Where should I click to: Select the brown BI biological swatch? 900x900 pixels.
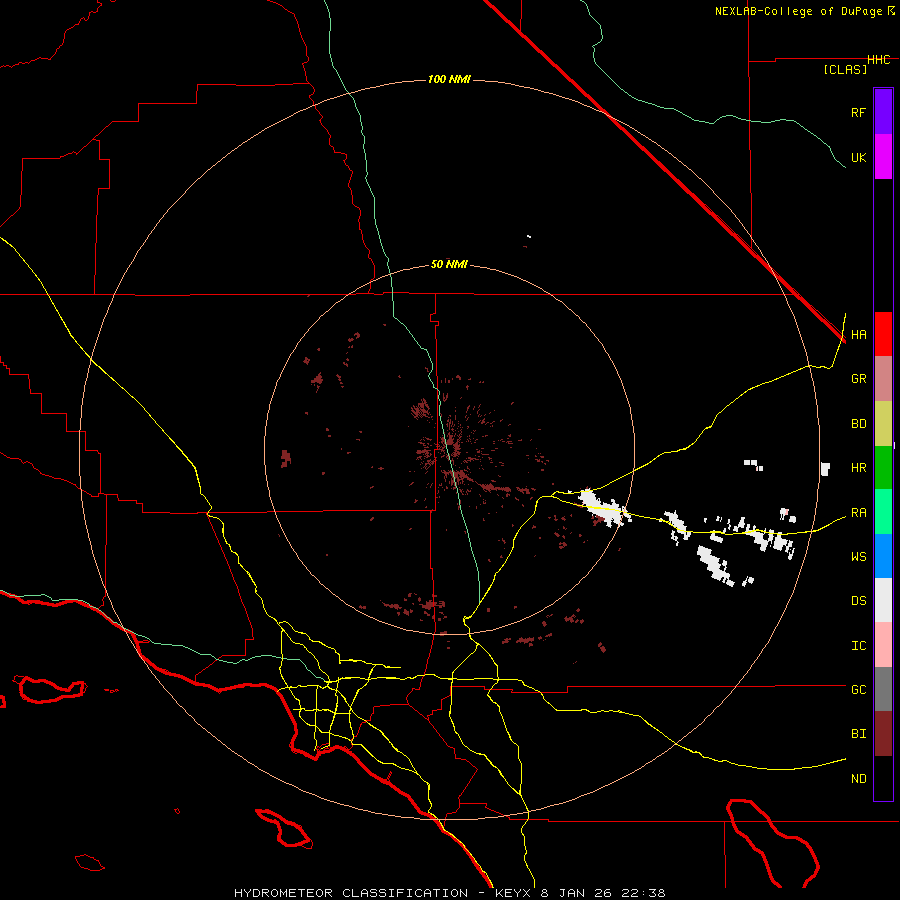[x=883, y=733]
